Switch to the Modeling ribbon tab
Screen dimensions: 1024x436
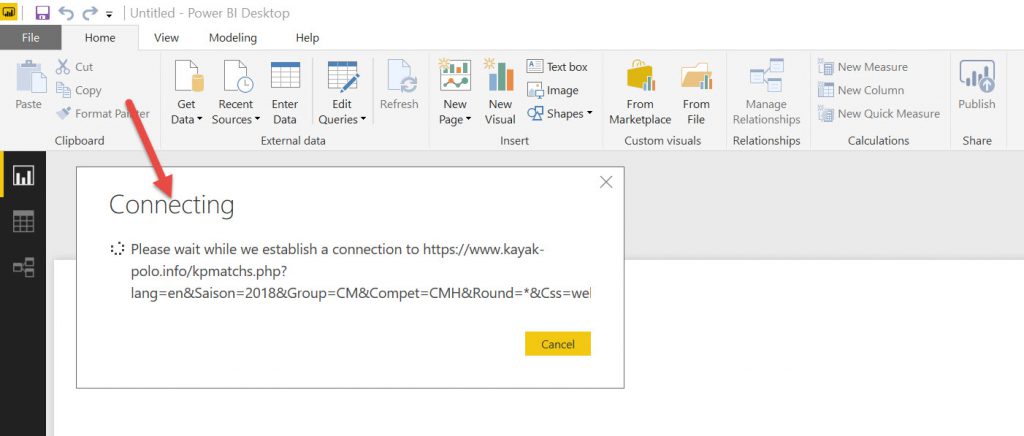pos(232,38)
